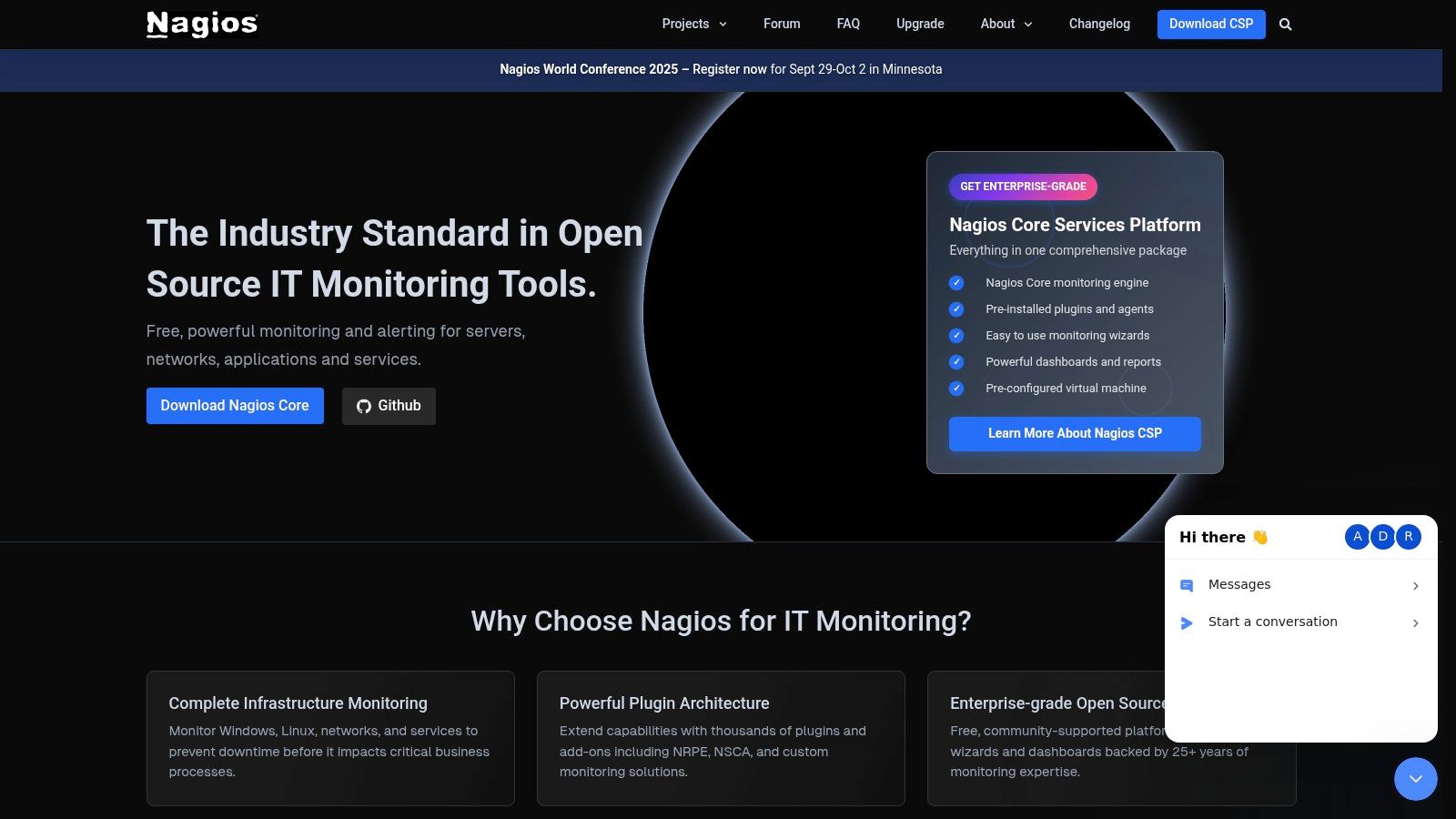This screenshot has width=1456, height=819.
Task: Open the Forum menu item
Action: pos(782,24)
